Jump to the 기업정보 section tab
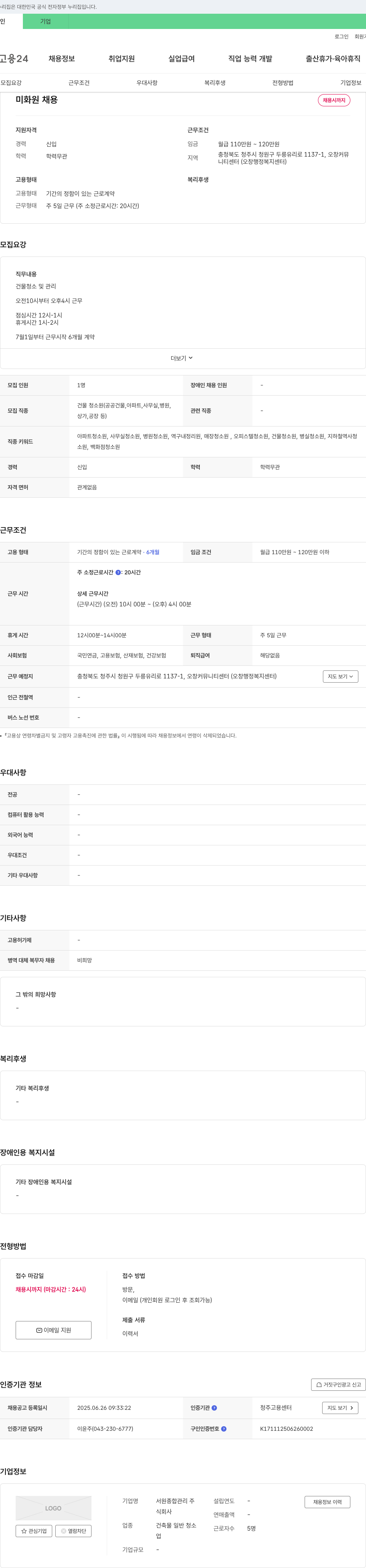Image resolution: width=366 pixels, height=1568 pixels. click(x=351, y=83)
